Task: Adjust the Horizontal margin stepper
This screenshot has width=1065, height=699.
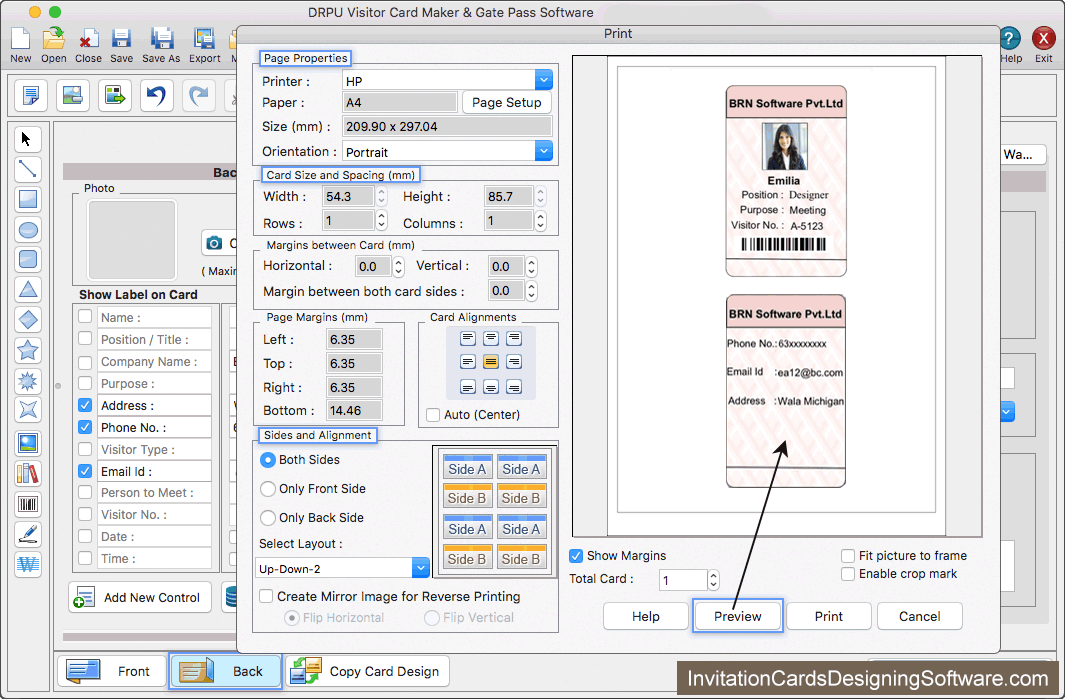Action: coord(398,266)
